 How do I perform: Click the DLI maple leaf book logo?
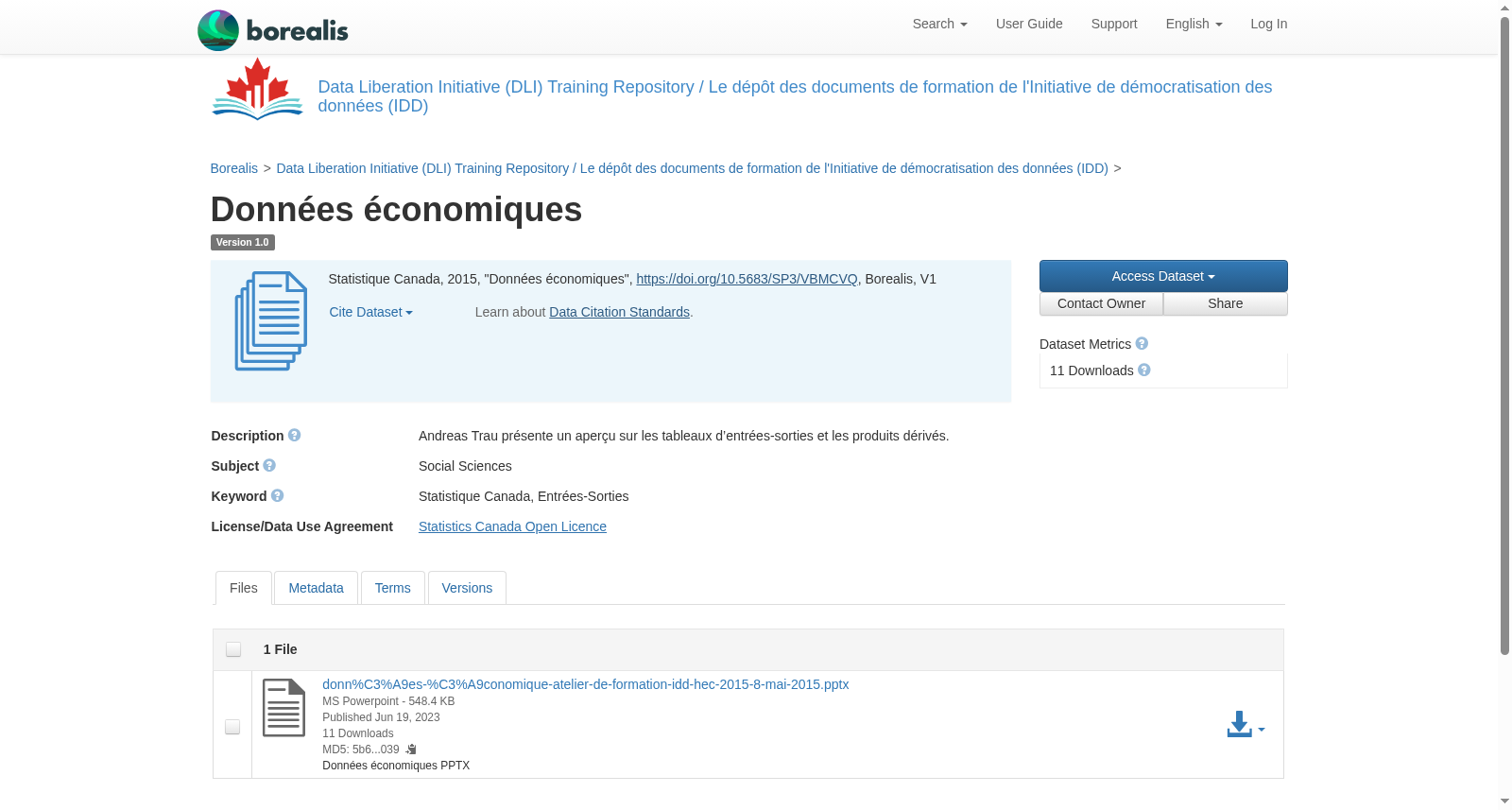pyautogui.click(x=257, y=89)
